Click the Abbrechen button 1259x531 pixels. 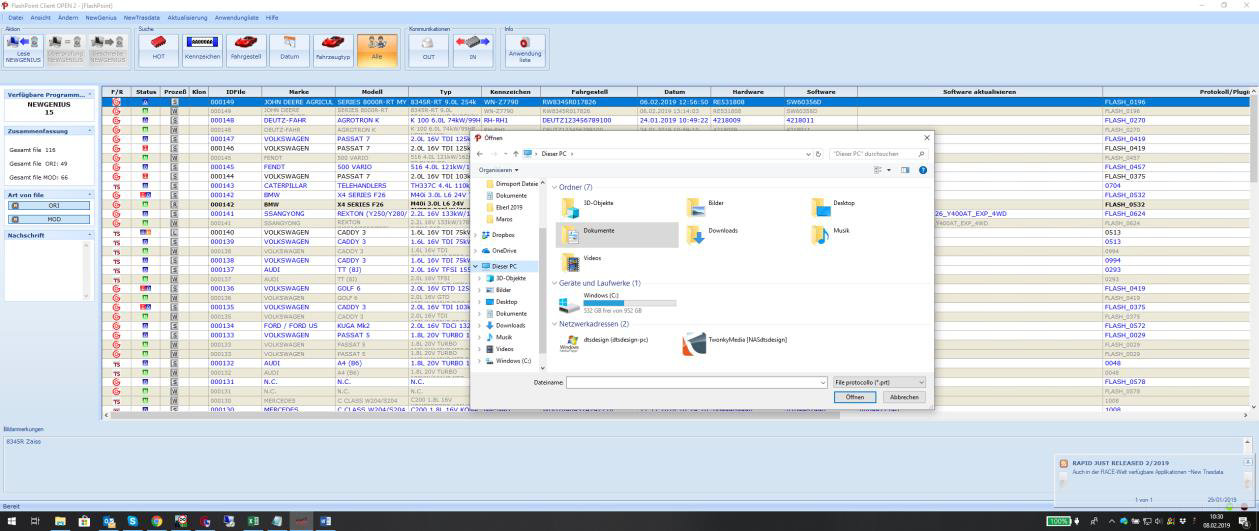pyautogui.click(x=903, y=397)
